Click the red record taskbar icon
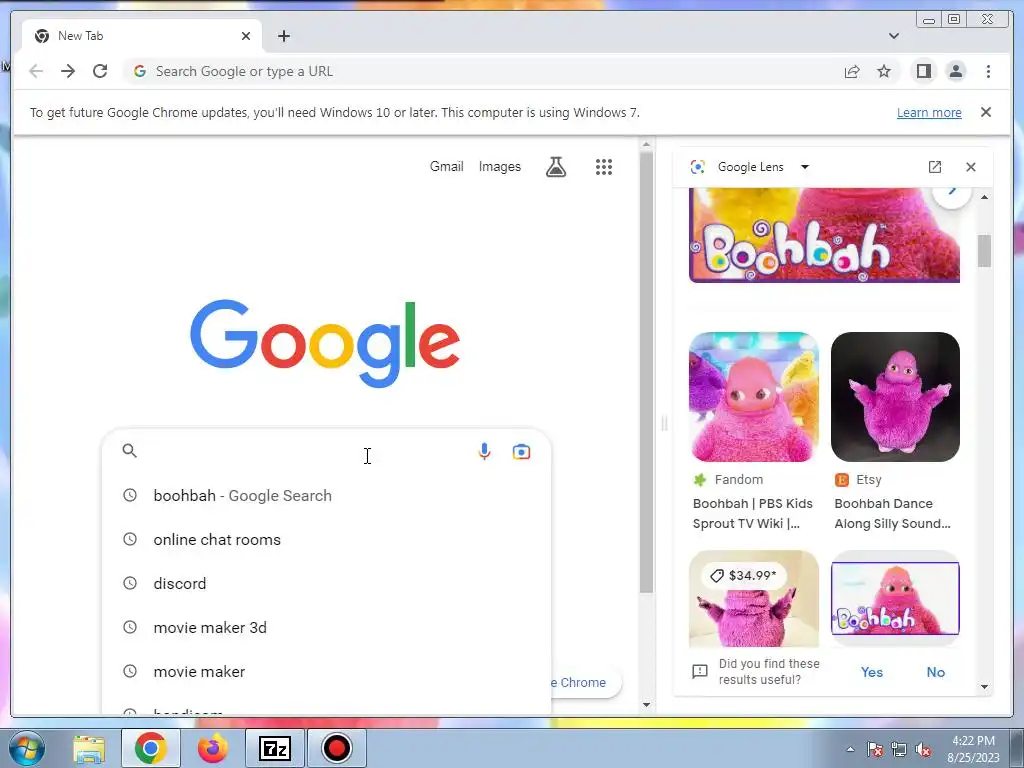 [337, 748]
